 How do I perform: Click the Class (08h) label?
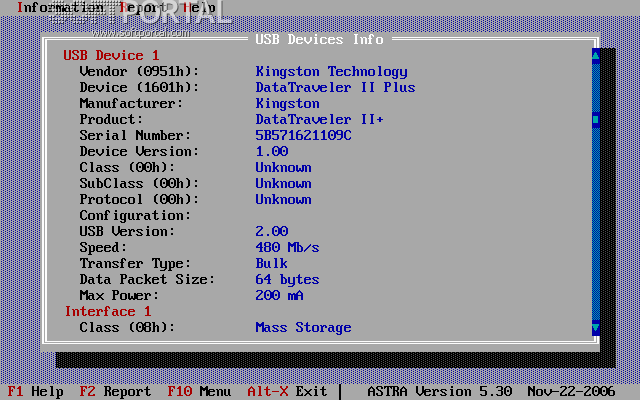(127, 327)
